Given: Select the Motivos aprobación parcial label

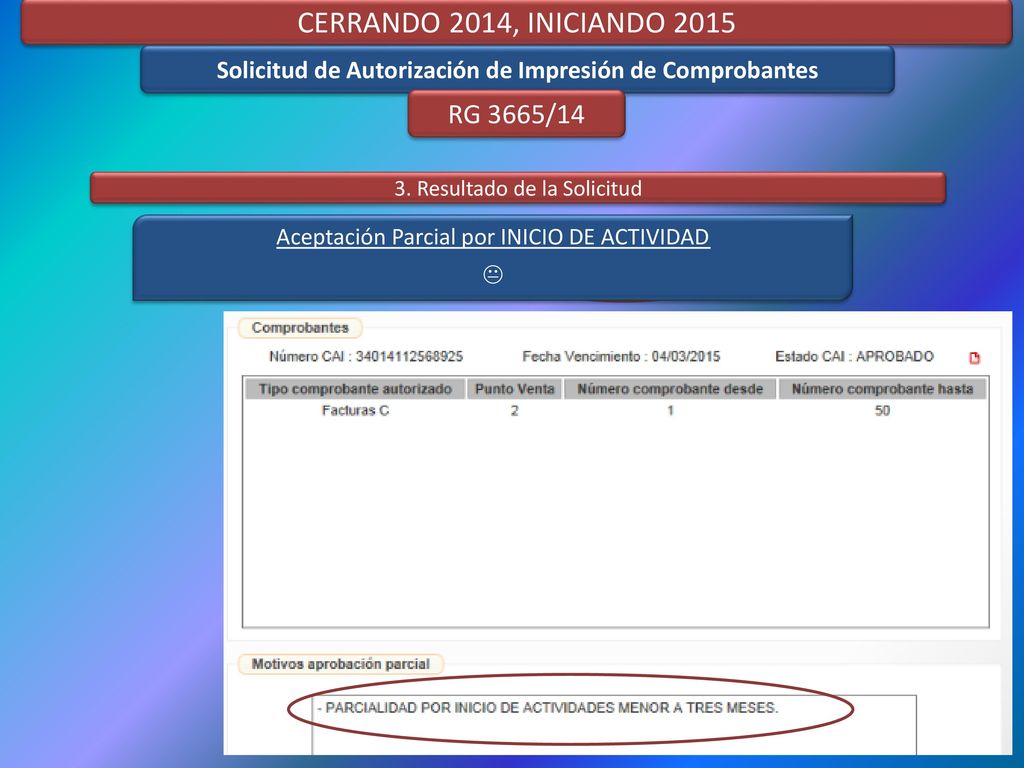Looking at the screenshot, I should click(340, 664).
